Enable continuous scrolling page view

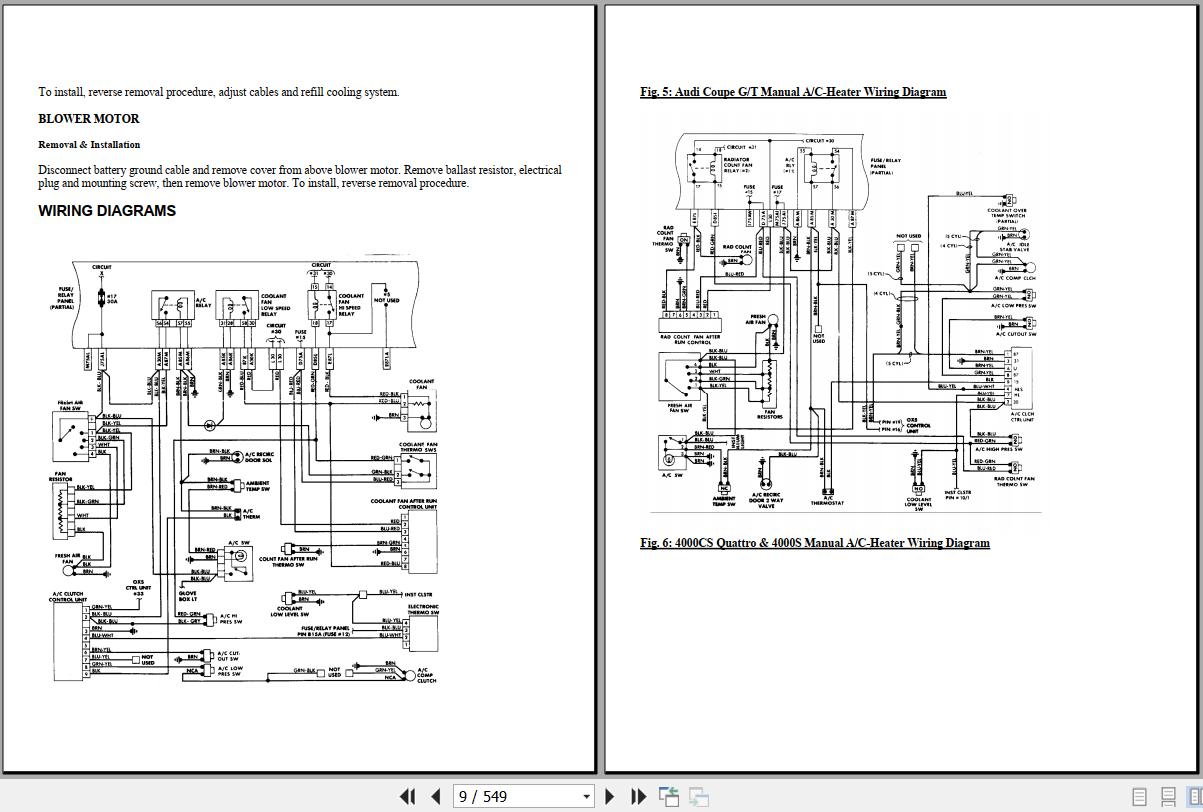(1167, 797)
